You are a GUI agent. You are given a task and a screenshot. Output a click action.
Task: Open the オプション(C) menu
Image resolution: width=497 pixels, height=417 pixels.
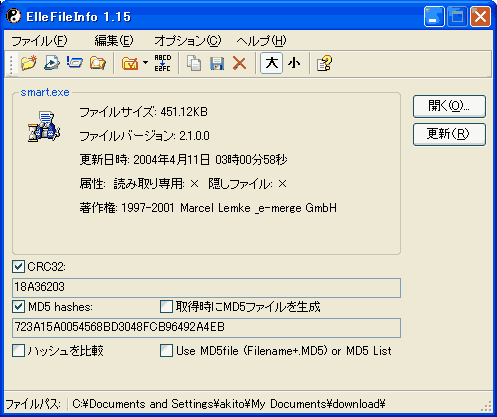[188, 41]
